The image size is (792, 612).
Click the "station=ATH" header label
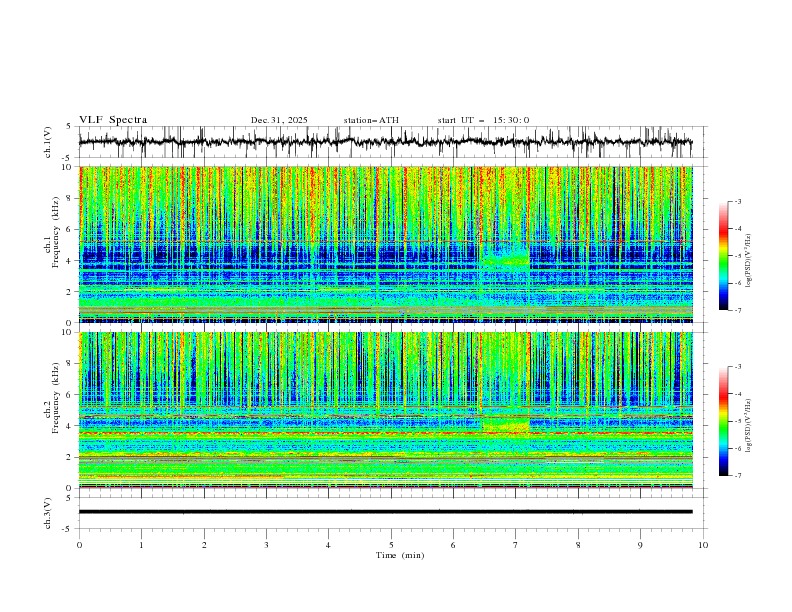point(371,120)
